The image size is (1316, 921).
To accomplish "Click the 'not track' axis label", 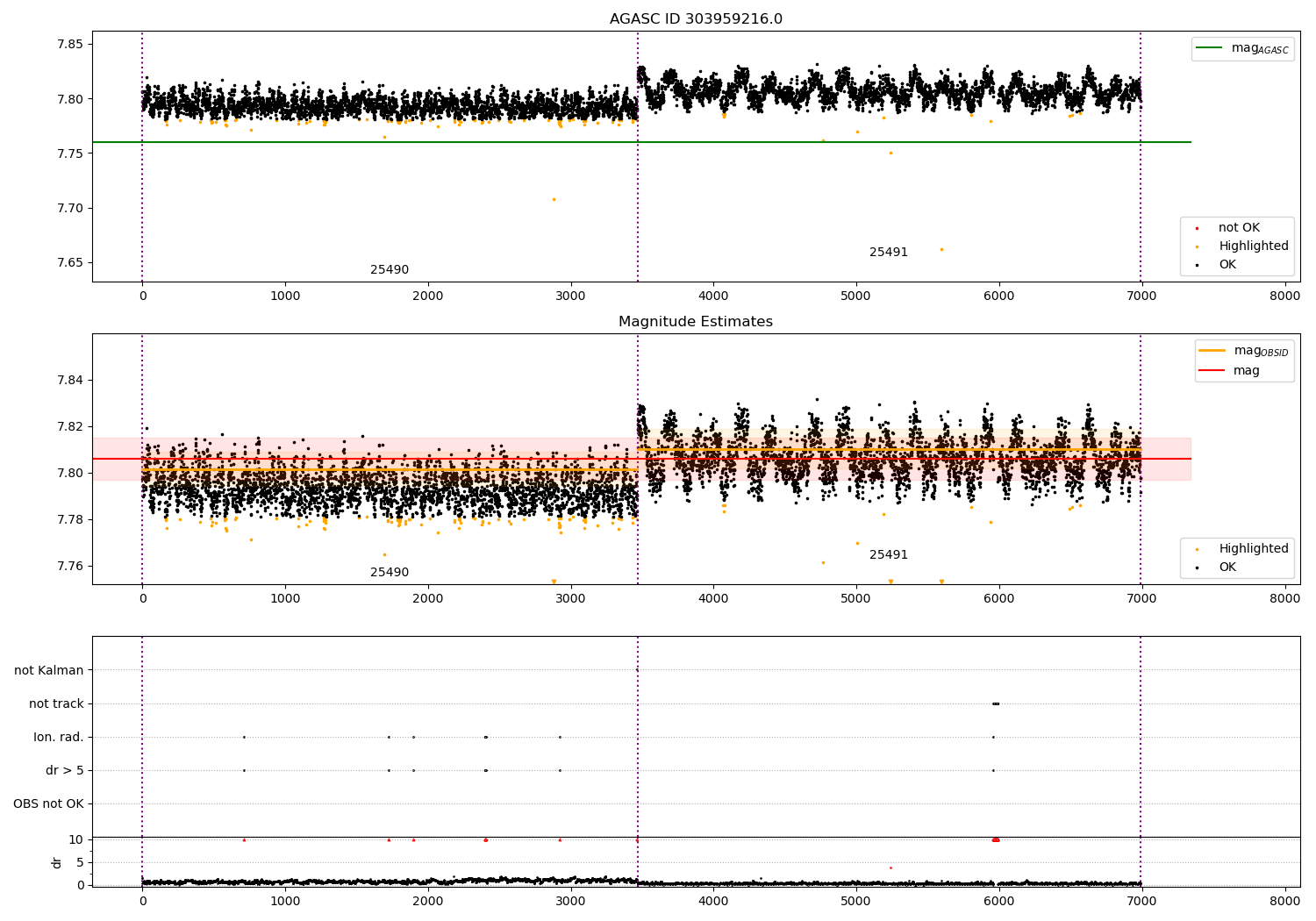I will 56,704.
